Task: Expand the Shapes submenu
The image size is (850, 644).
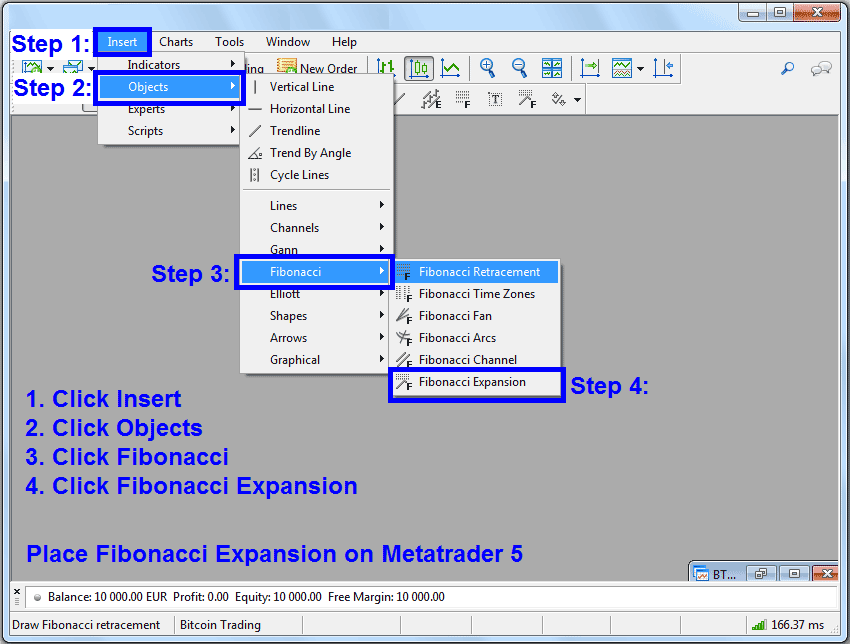Action: point(317,315)
